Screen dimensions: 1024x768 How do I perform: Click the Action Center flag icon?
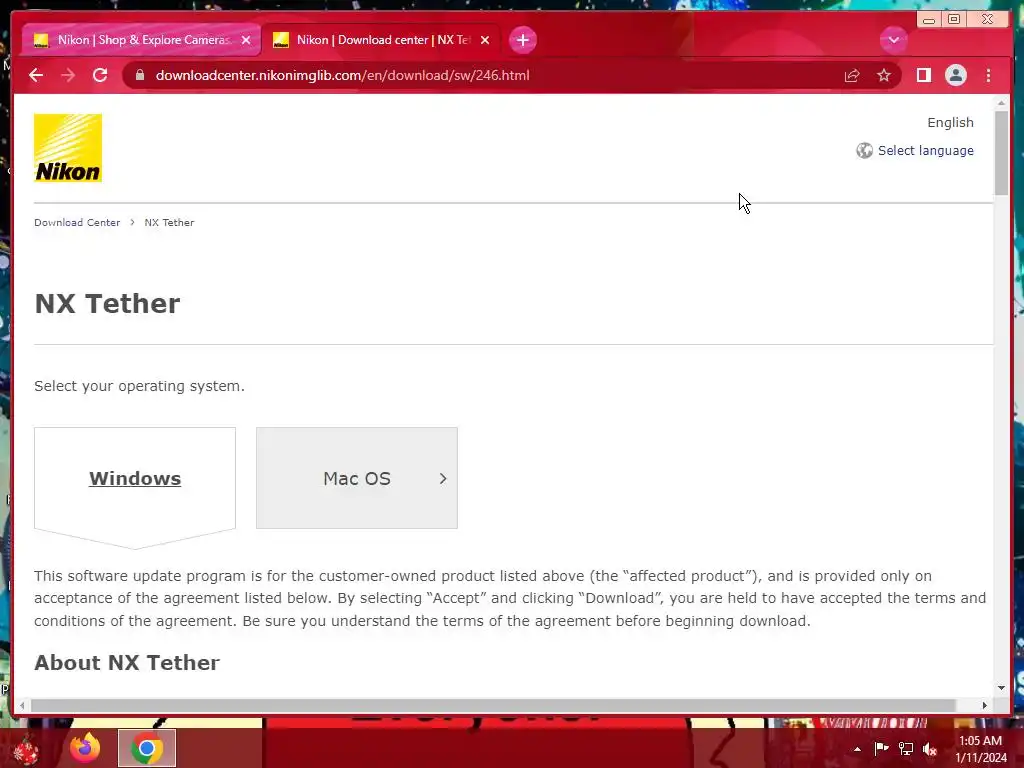click(881, 748)
